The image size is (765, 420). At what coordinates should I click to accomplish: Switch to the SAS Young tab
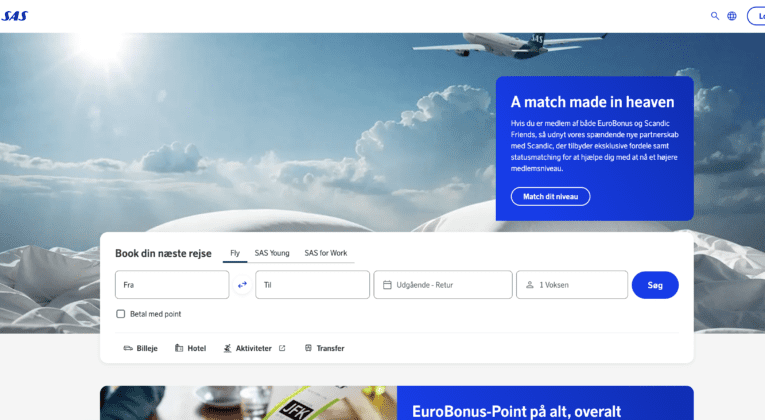(x=272, y=253)
